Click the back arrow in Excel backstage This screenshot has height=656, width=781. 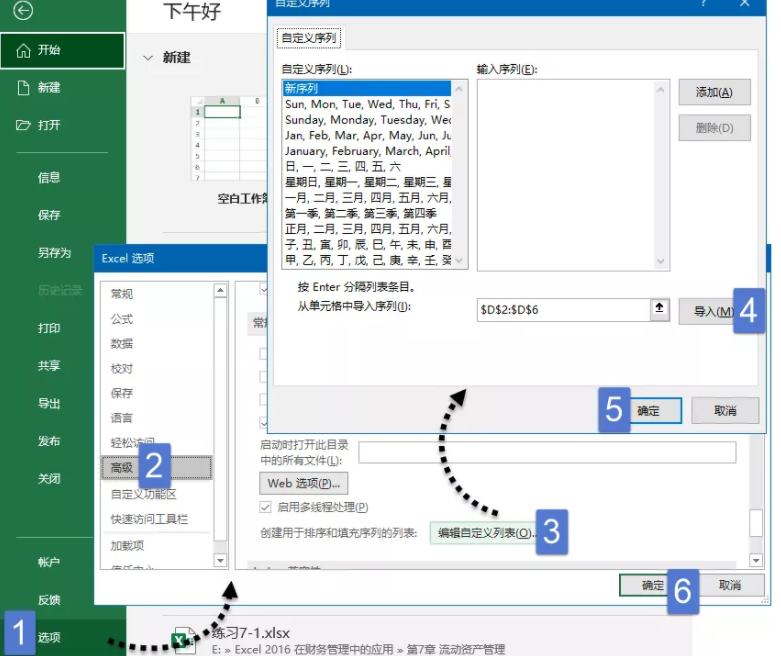[x=23, y=10]
